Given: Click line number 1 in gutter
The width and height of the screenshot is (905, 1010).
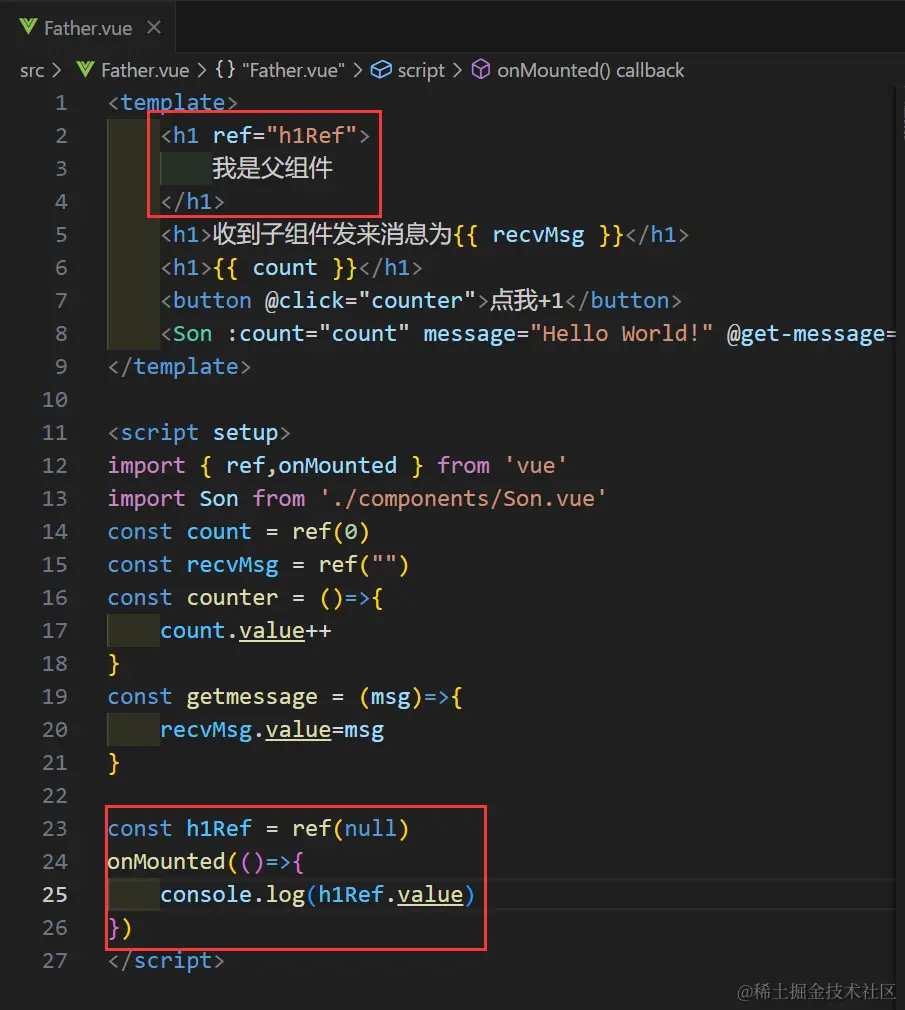Looking at the screenshot, I should (x=61, y=102).
